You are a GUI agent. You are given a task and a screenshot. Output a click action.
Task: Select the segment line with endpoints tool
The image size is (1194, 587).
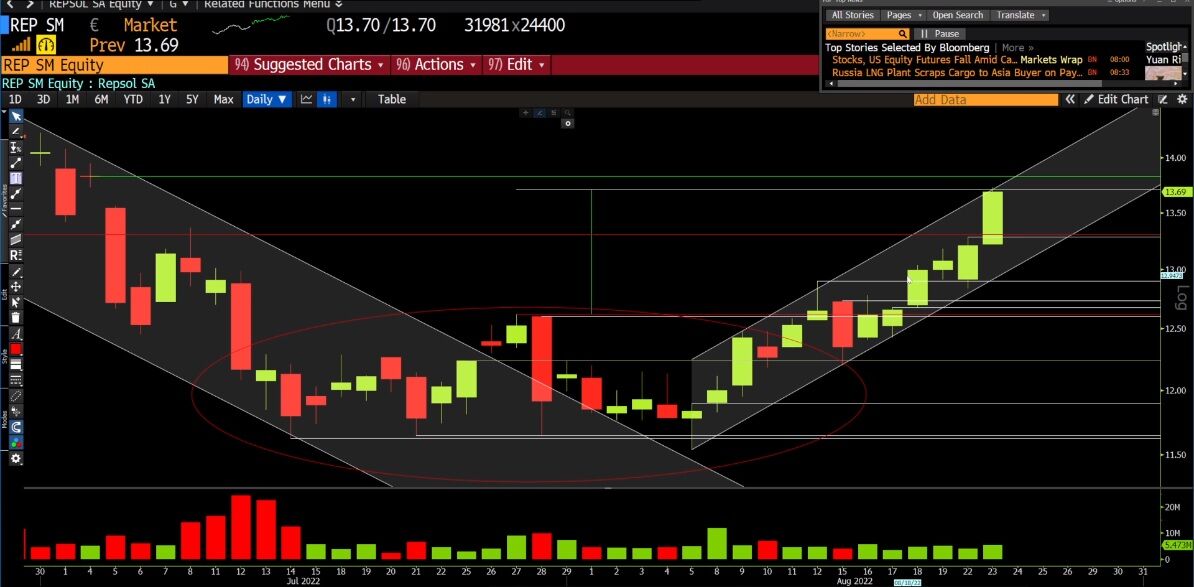(16, 193)
